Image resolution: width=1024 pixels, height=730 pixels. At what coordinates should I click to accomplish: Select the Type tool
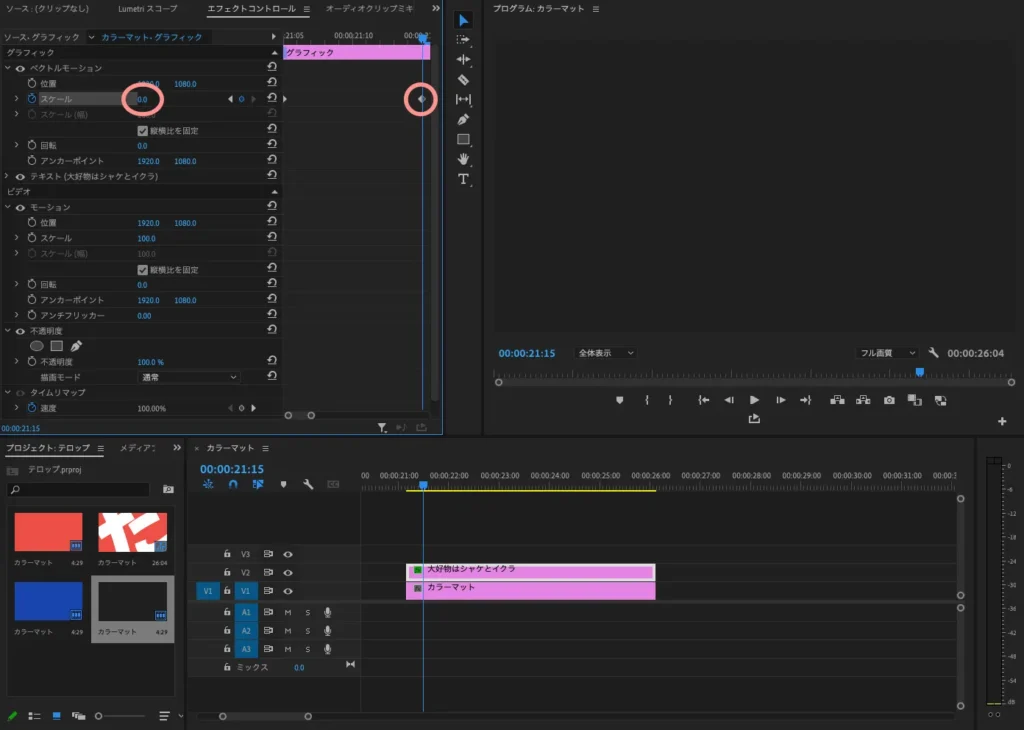coord(463,179)
